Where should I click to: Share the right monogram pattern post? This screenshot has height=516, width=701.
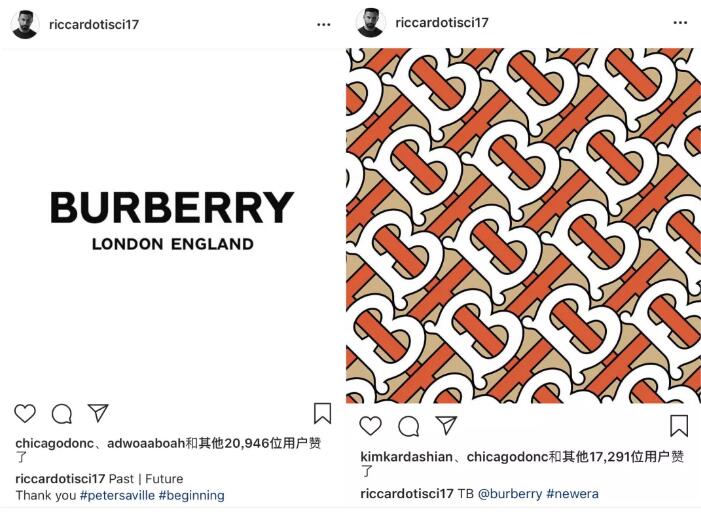(446, 425)
